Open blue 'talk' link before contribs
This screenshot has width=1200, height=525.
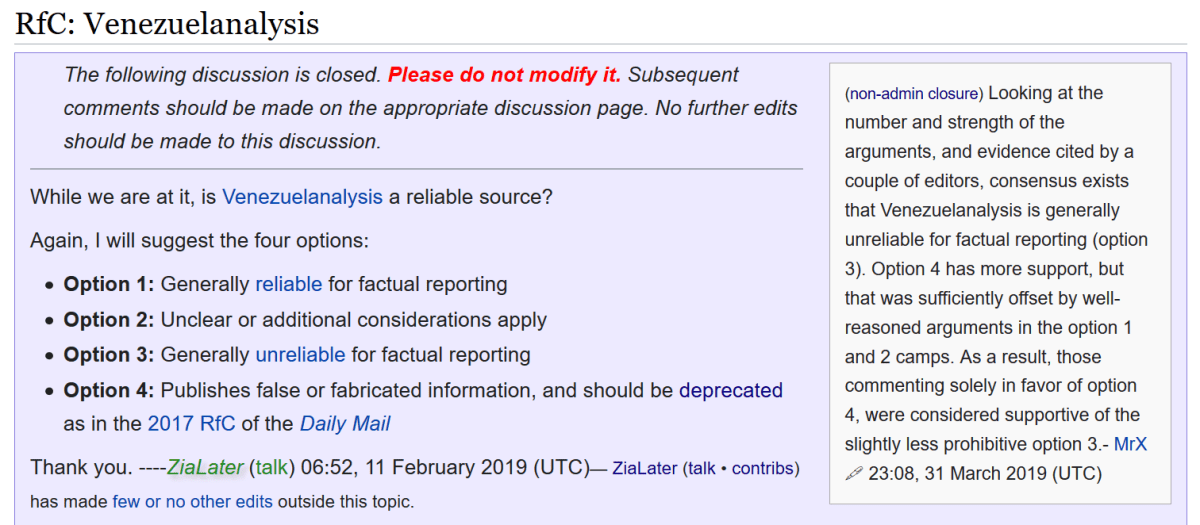coord(701,468)
